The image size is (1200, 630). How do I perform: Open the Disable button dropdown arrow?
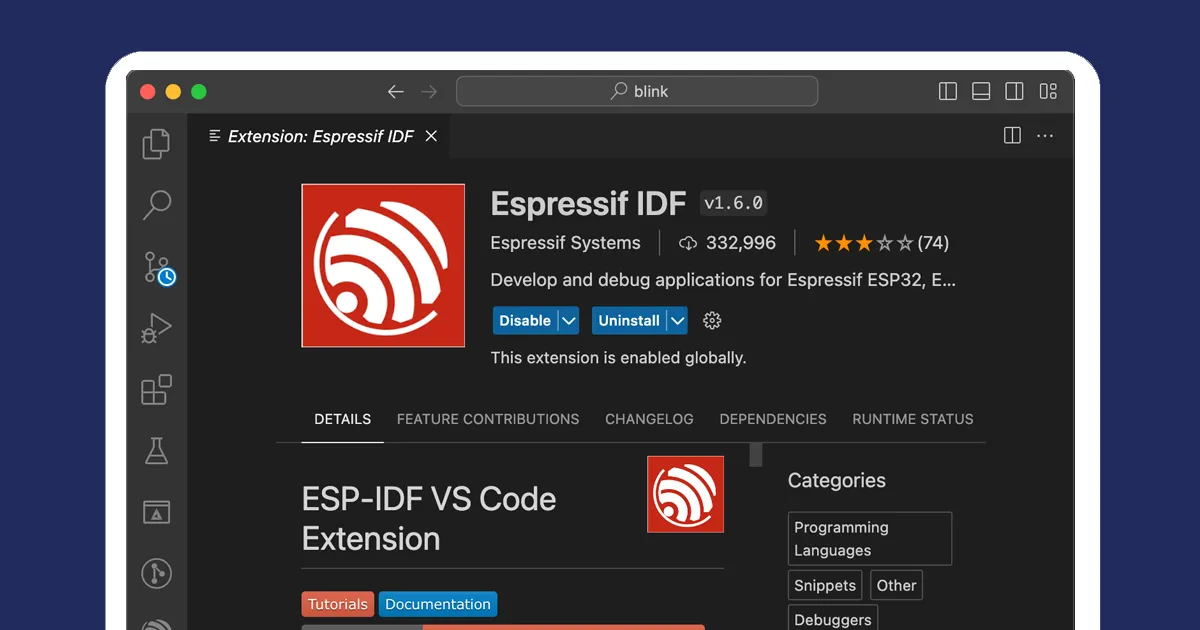pyautogui.click(x=568, y=320)
